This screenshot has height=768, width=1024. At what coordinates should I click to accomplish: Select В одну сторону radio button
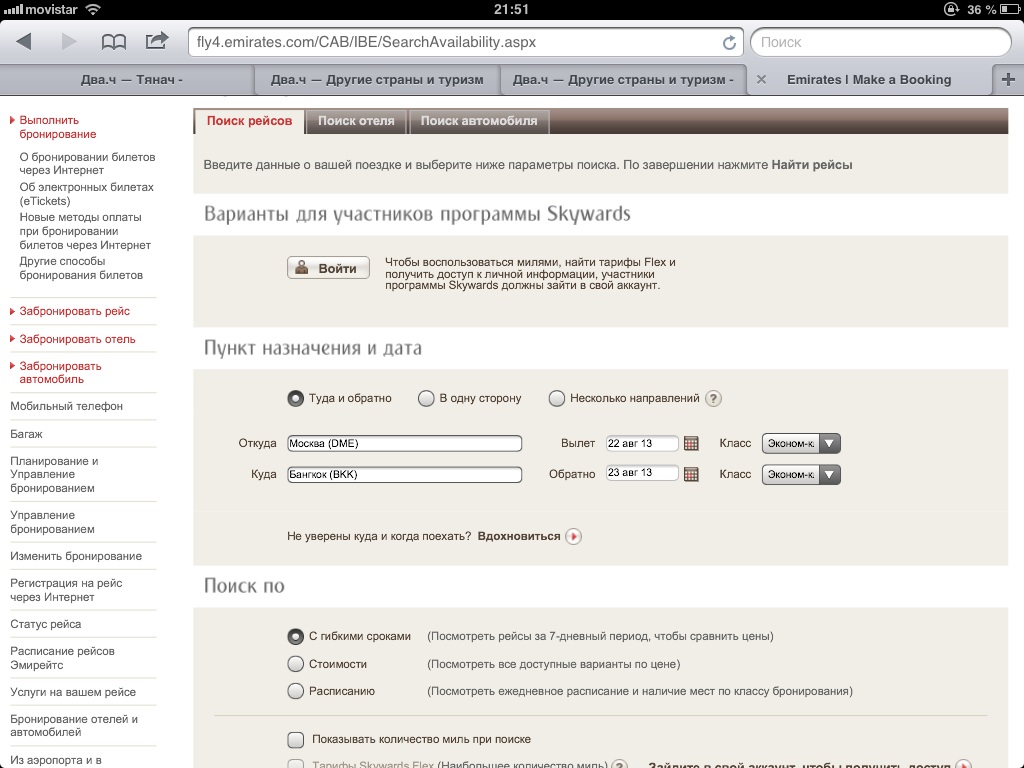[x=426, y=398]
